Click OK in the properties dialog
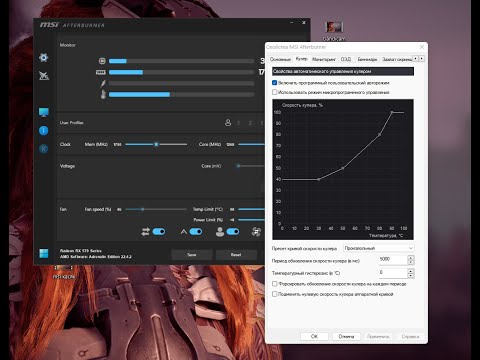Image resolution: width=480 pixels, height=360 pixels. click(314, 336)
